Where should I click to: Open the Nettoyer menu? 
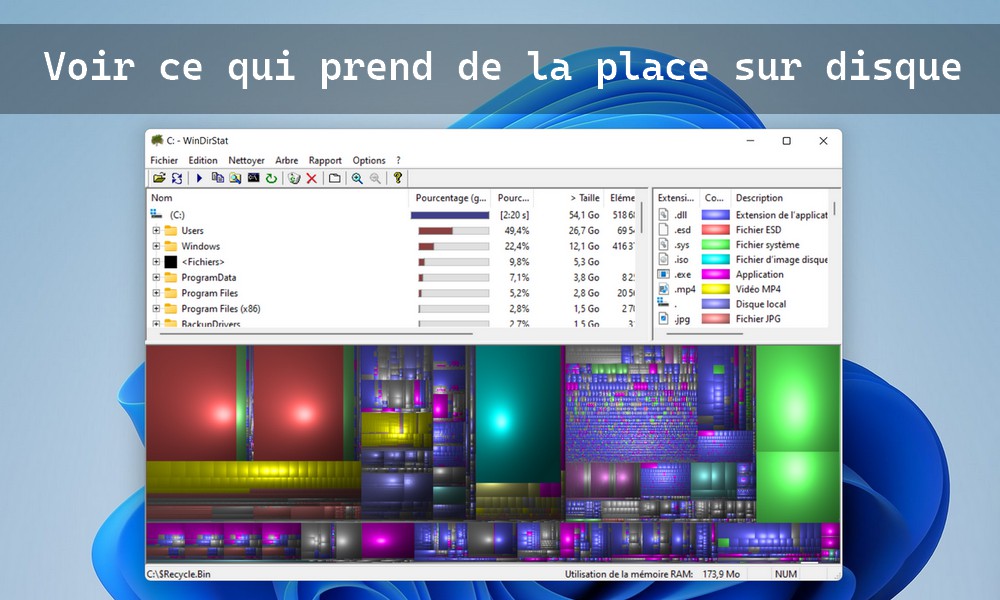[246, 160]
